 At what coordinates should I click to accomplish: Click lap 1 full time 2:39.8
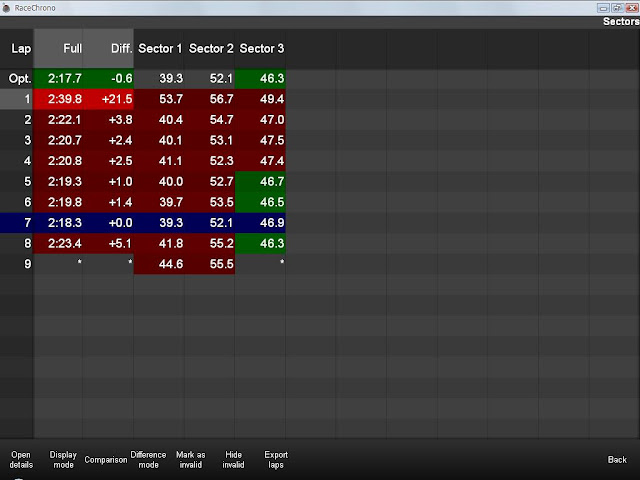(58, 99)
